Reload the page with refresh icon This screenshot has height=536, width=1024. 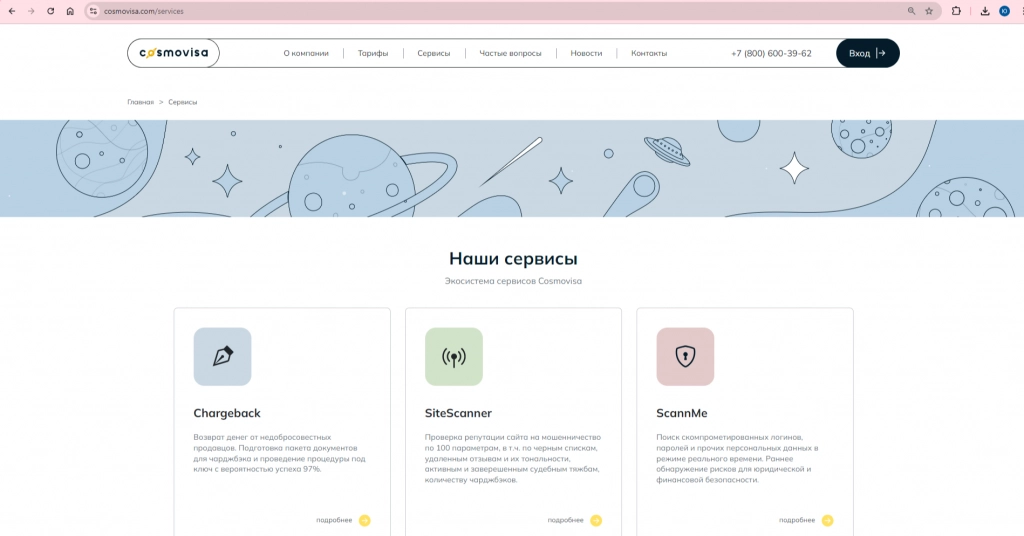[x=50, y=11]
